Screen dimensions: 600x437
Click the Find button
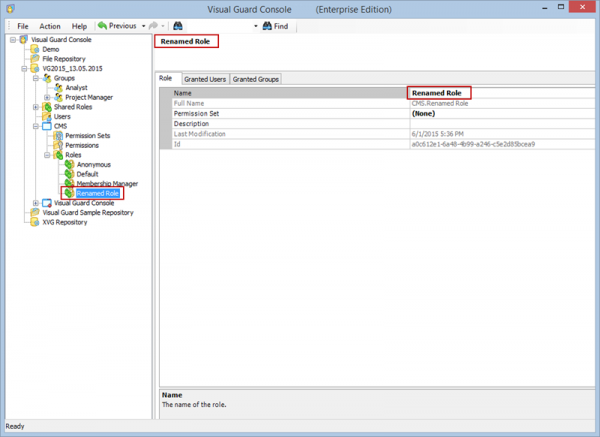coord(276,26)
